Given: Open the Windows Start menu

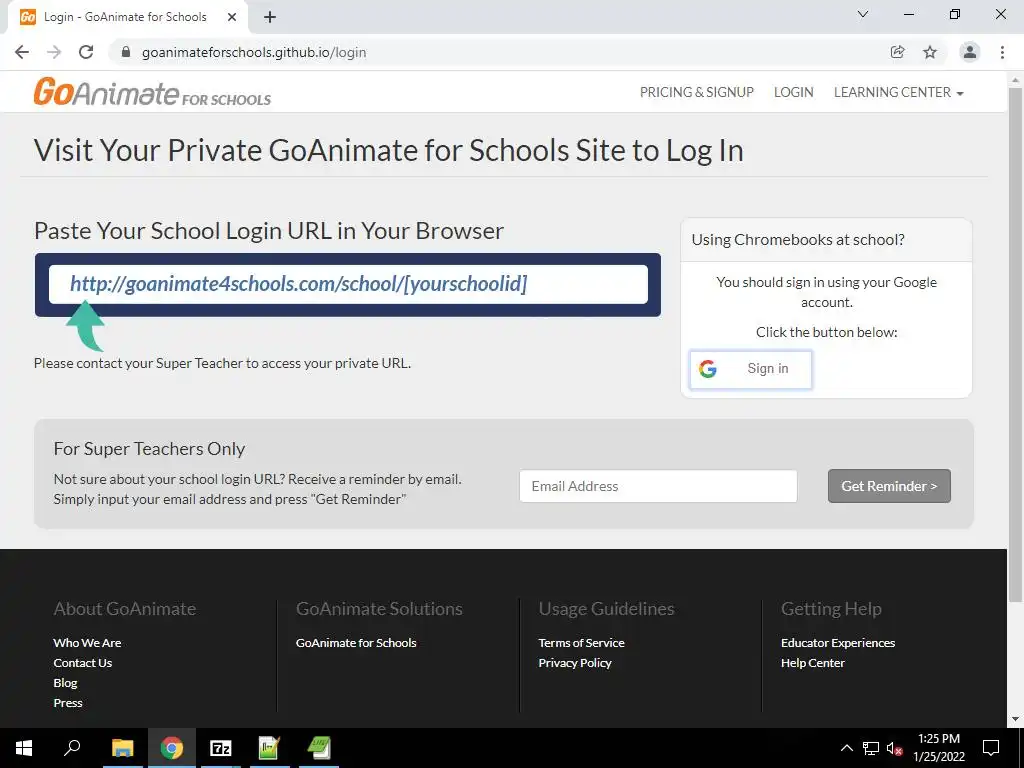Looking at the screenshot, I should click(x=24, y=748).
